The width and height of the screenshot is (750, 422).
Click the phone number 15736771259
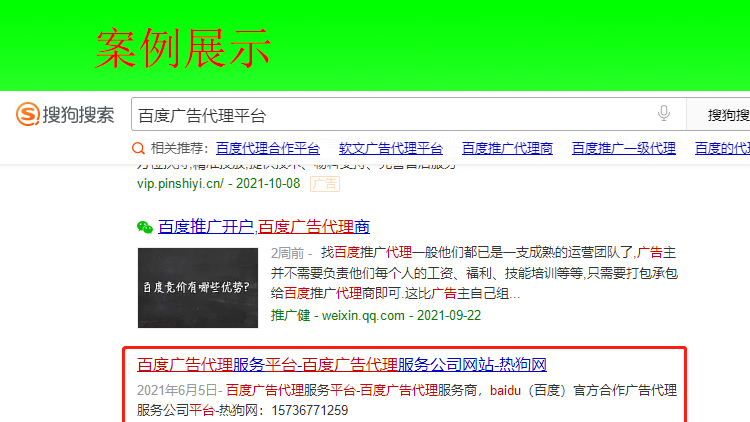tap(309, 411)
